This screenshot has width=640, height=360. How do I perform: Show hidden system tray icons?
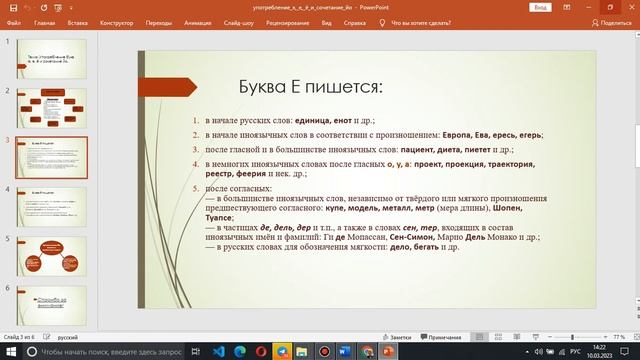pos(527,351)
